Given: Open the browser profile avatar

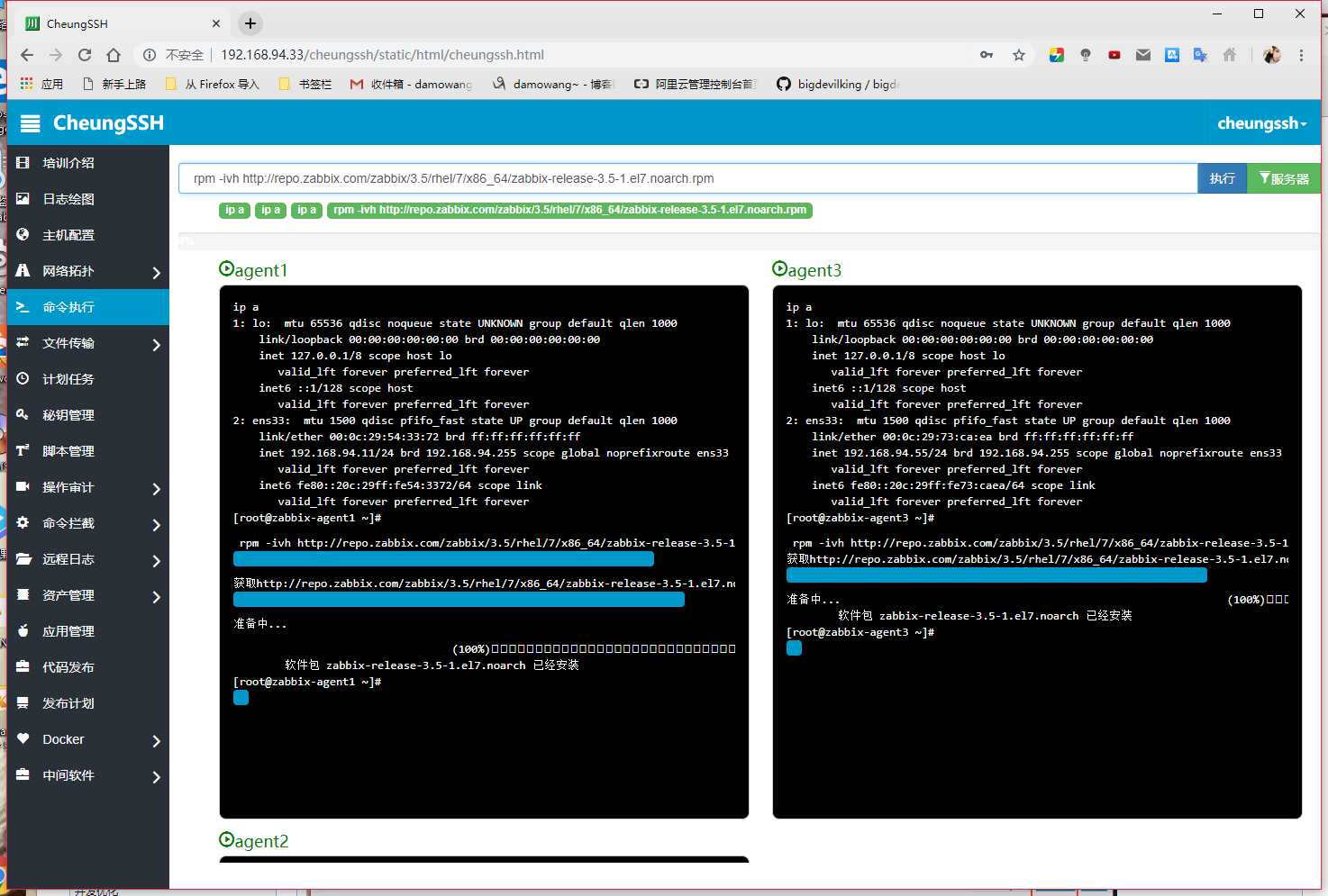Looking at the screenshot, I should (x=1272, y=55).
